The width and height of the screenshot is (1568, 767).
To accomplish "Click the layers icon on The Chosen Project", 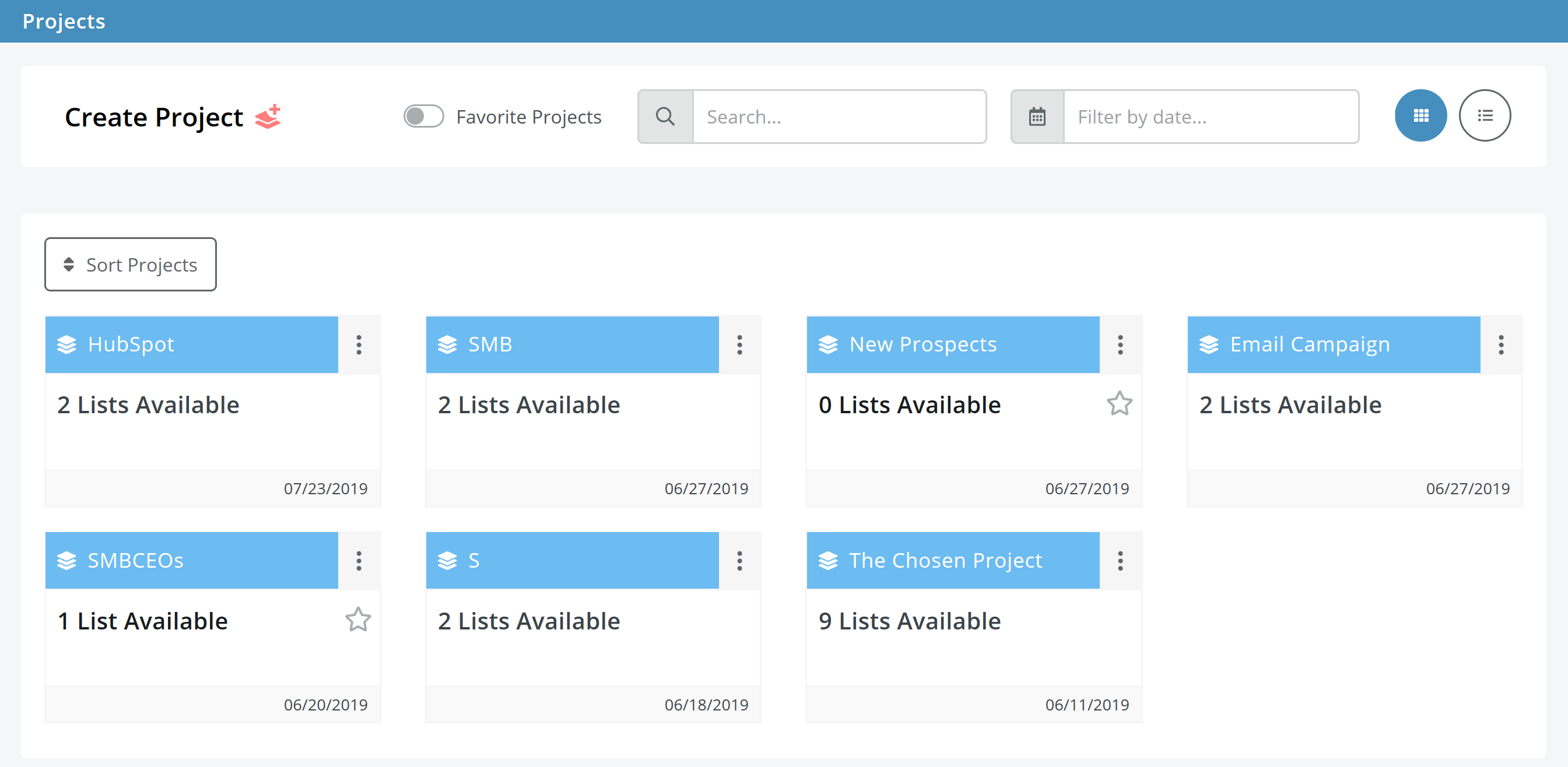I will (x=828, y=560).
